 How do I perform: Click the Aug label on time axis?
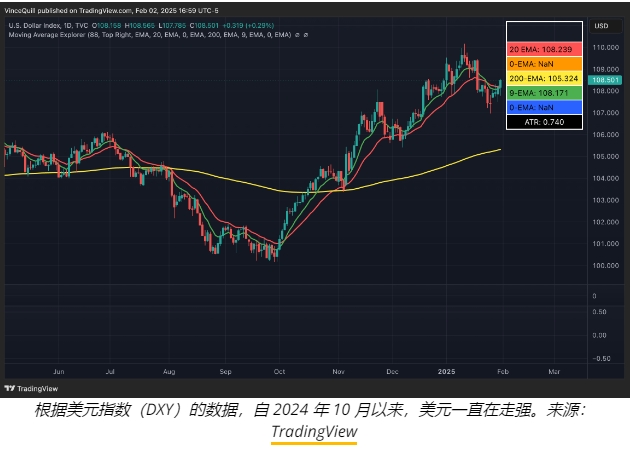point(169,372)
